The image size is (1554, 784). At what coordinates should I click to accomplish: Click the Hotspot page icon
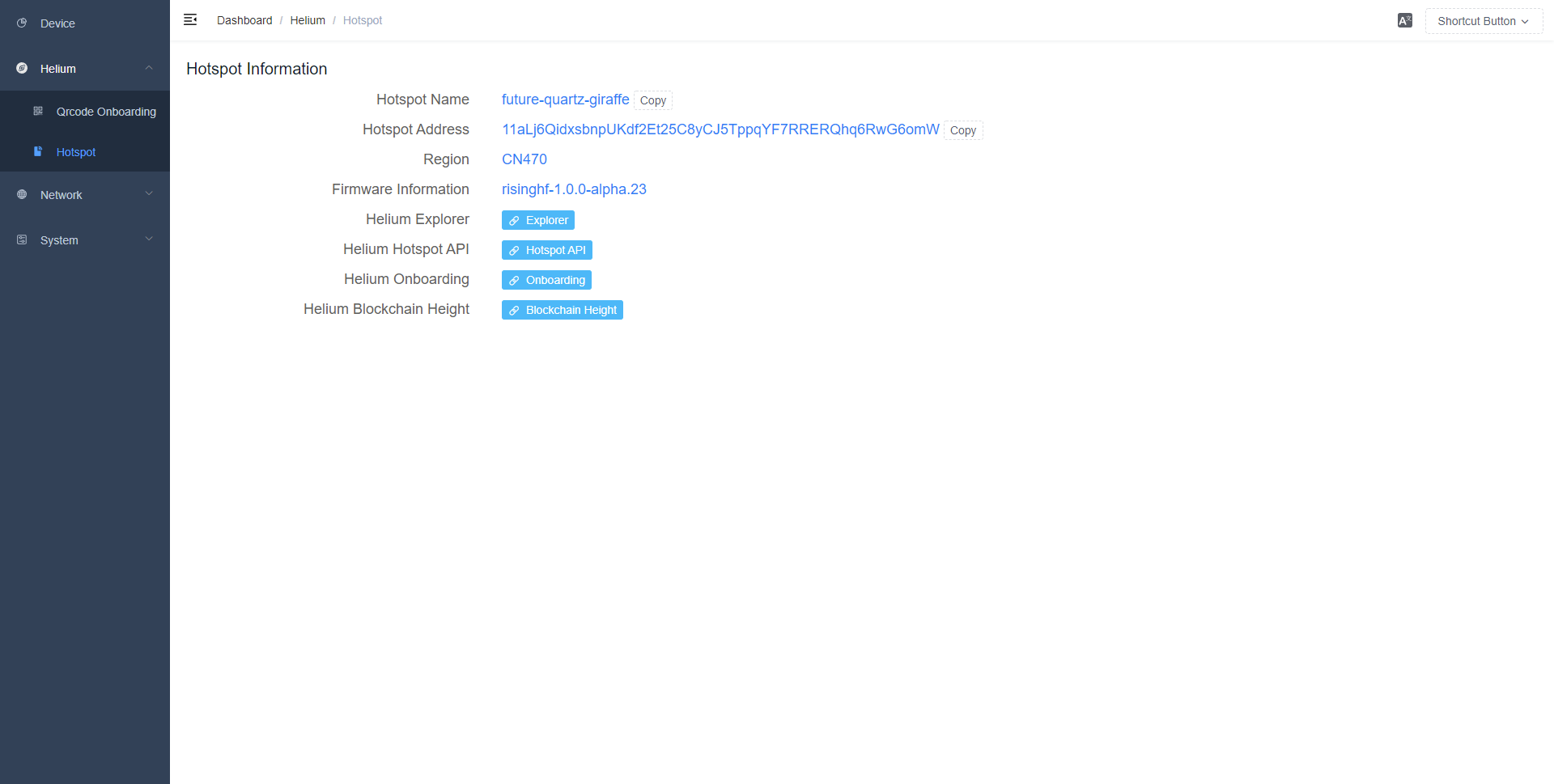[x=38, y=152]
